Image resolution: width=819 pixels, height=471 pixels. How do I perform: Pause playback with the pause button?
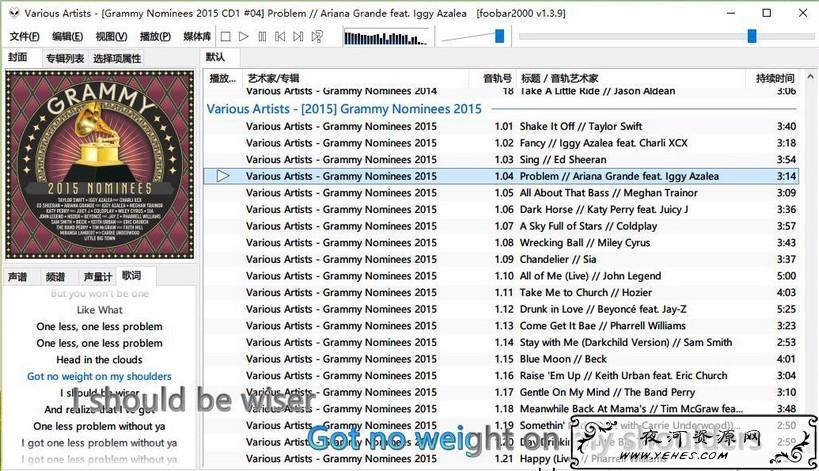click(262, 37)
